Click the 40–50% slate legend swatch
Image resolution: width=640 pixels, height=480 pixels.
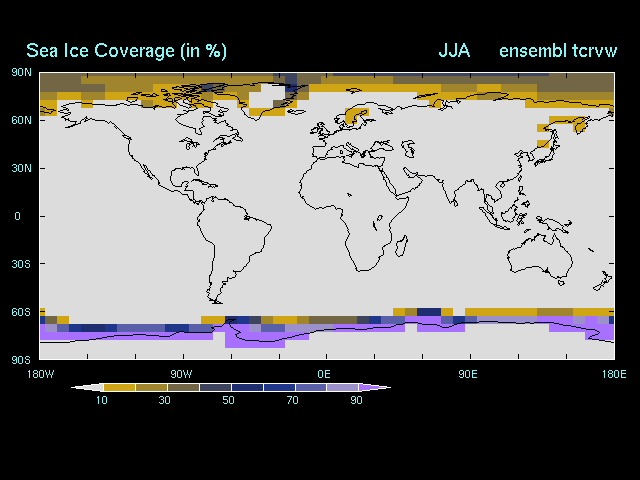click(215, 387)
